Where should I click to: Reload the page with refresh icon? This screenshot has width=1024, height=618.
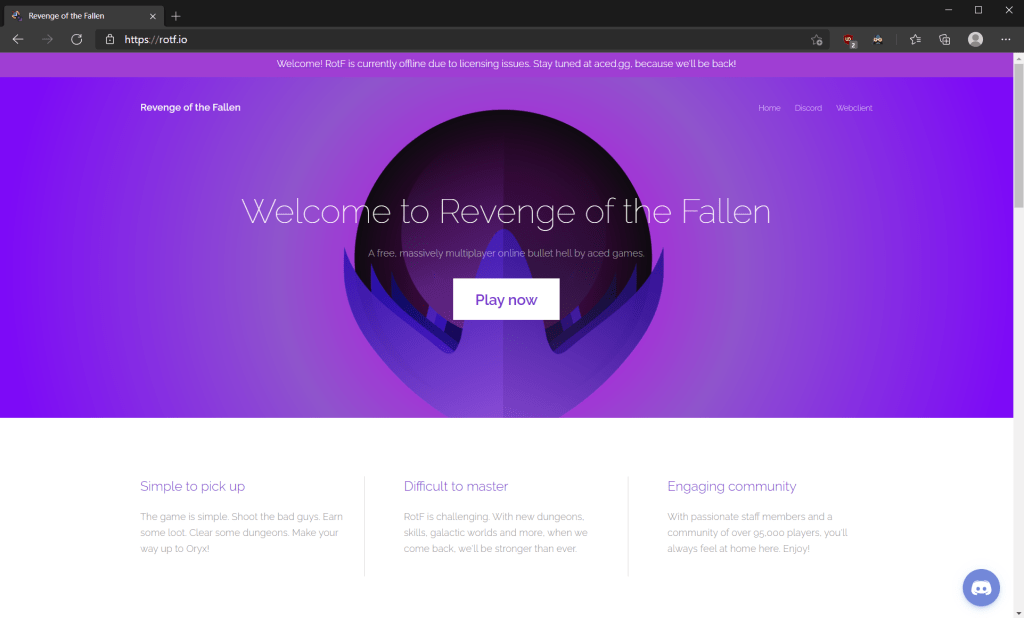76,39
